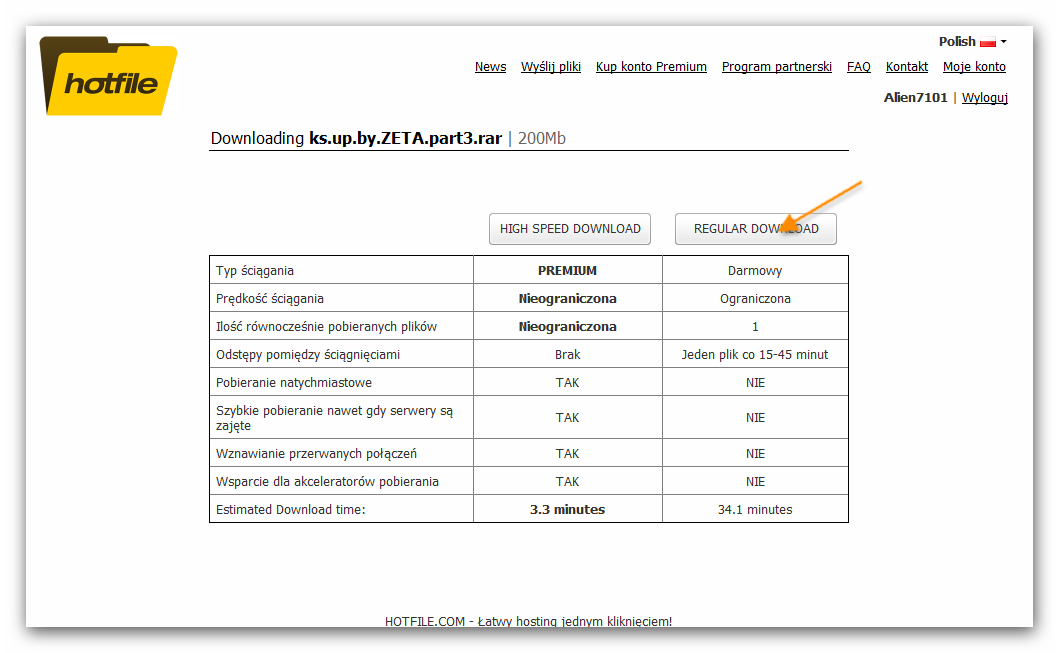This screenshot has height=653, width=1059.
Task: Click the 'Typ ściągania' row label
Action: pos(255,271)
